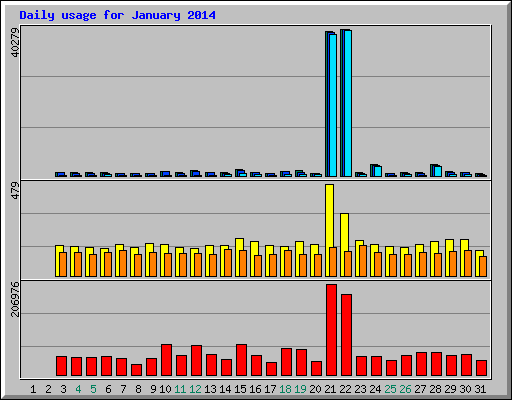Click day label 23 on the axis
The width and height of the screenshot is (512, 400).
point(360,389)
